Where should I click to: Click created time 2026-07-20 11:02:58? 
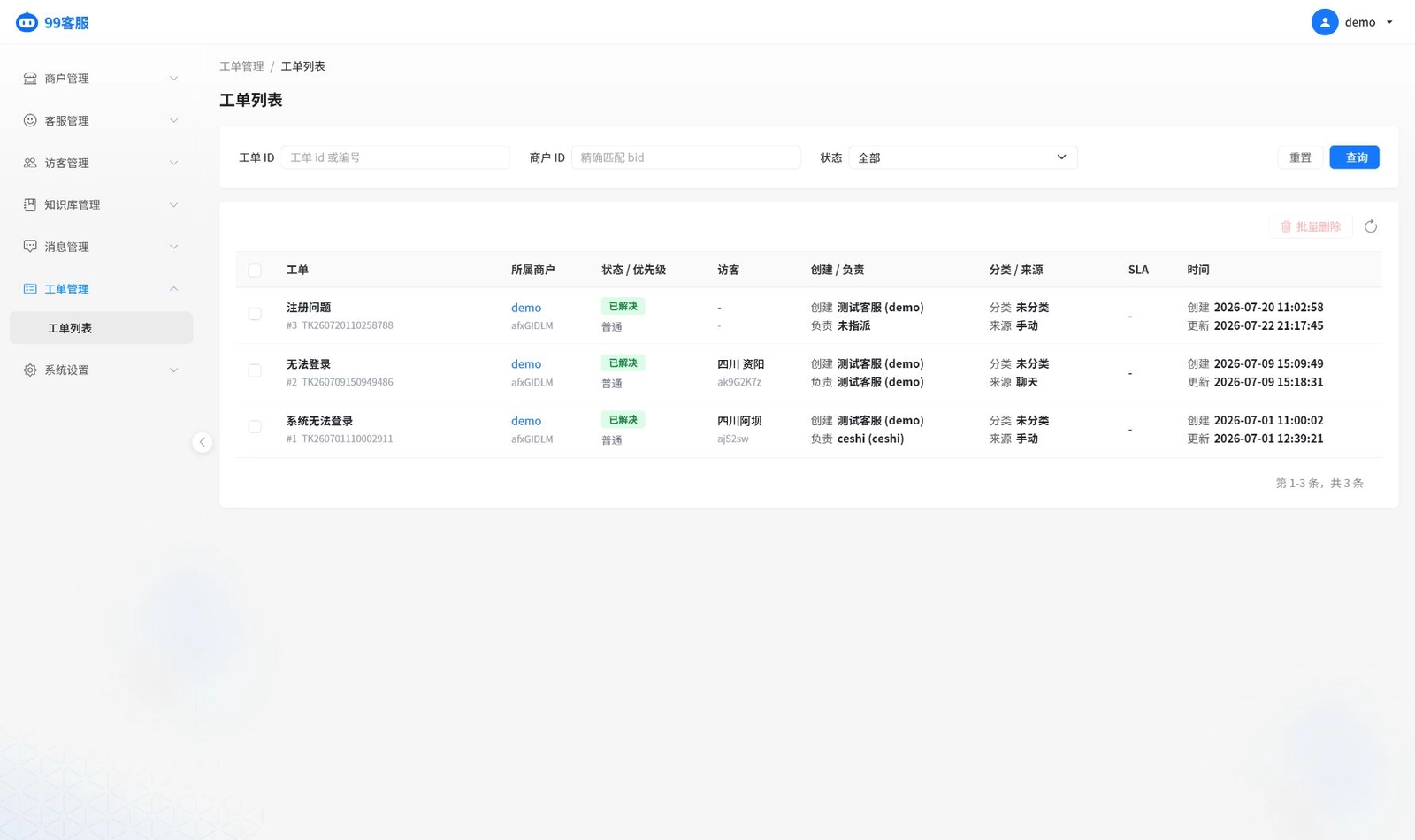(1268, 308)
